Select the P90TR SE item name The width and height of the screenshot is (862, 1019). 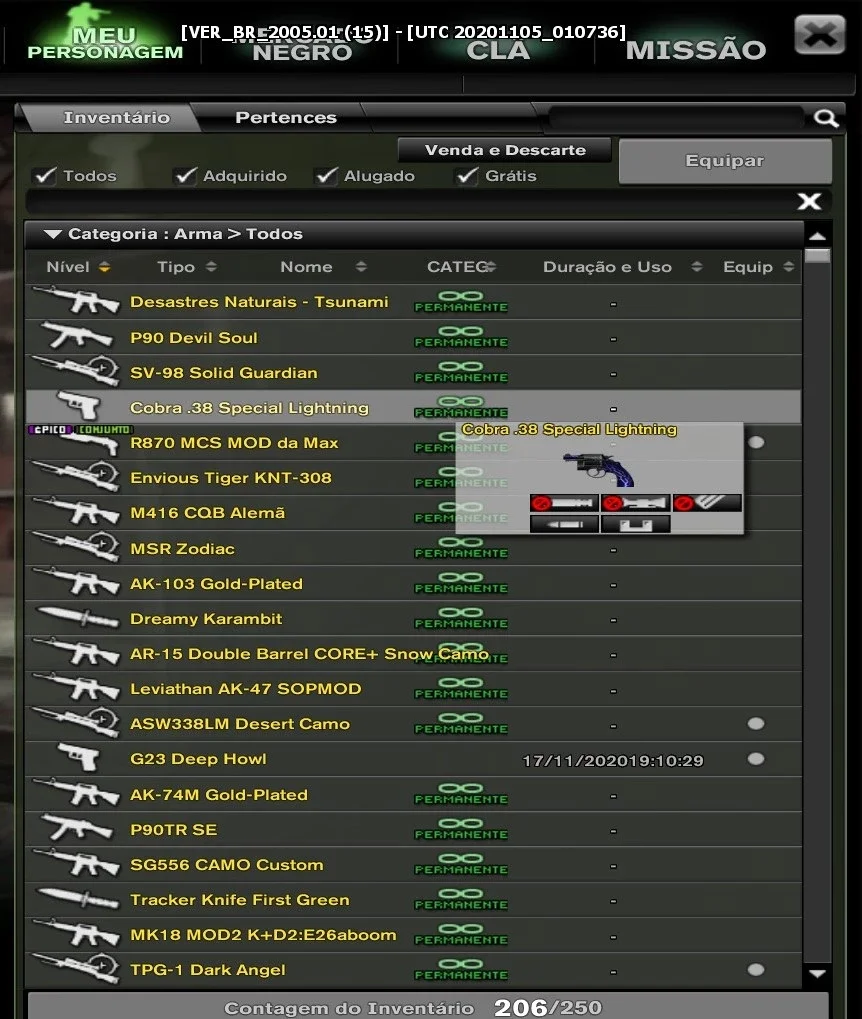tap(174, 830)
